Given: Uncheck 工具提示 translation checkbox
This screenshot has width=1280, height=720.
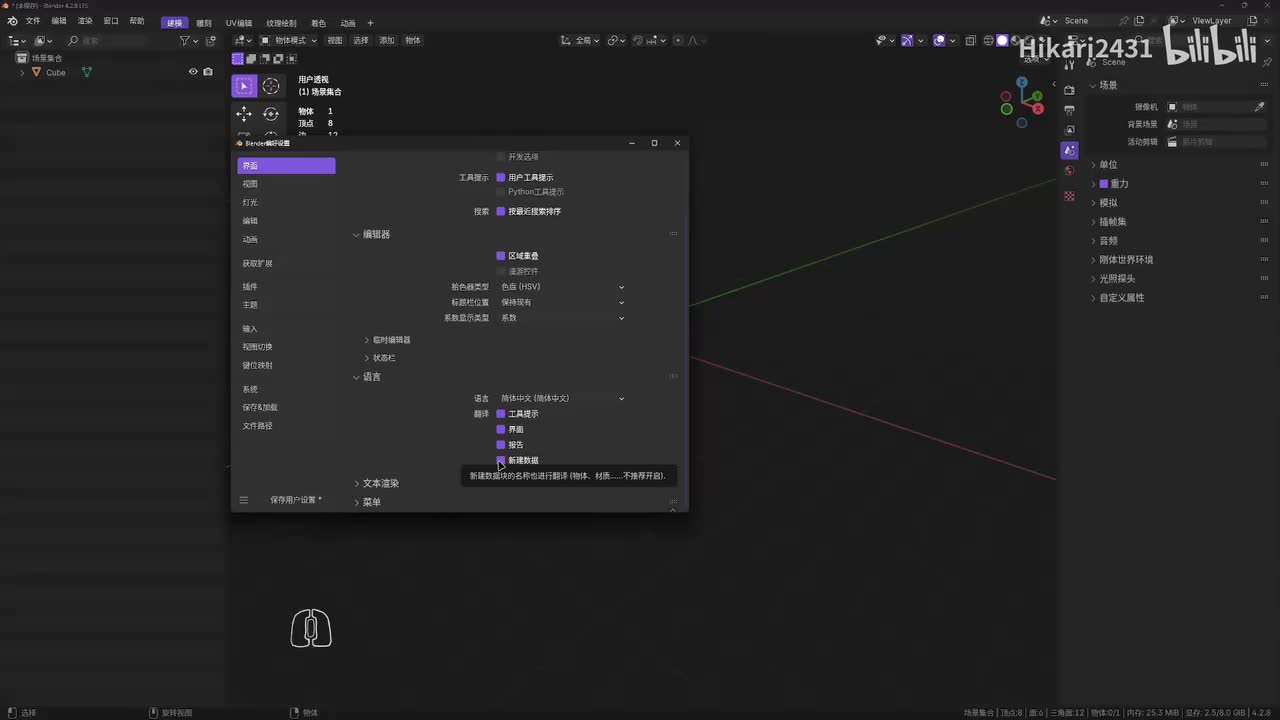Looking at the screenshot, I should point(501,414).
